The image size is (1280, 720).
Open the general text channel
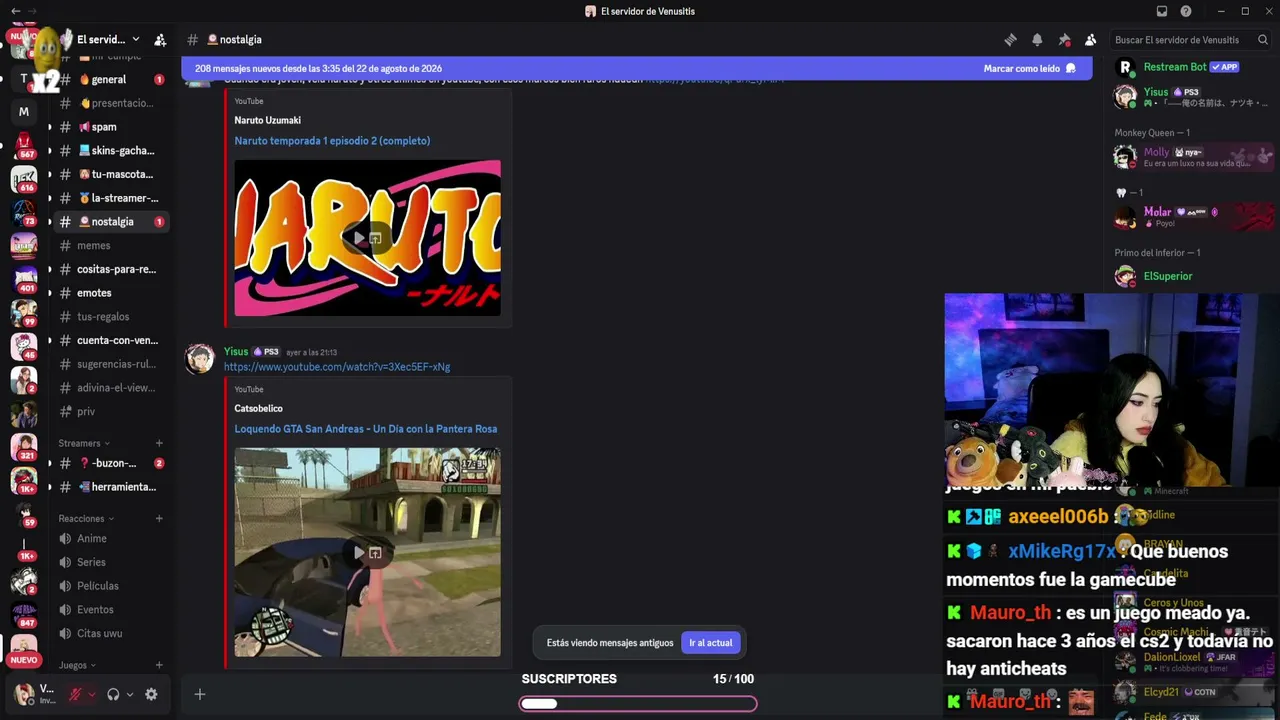tap(108, 80)
